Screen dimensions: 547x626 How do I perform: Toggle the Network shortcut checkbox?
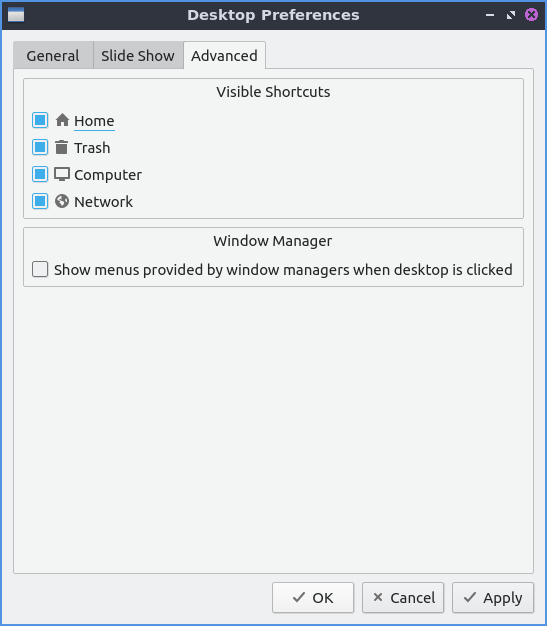[40, 201]
